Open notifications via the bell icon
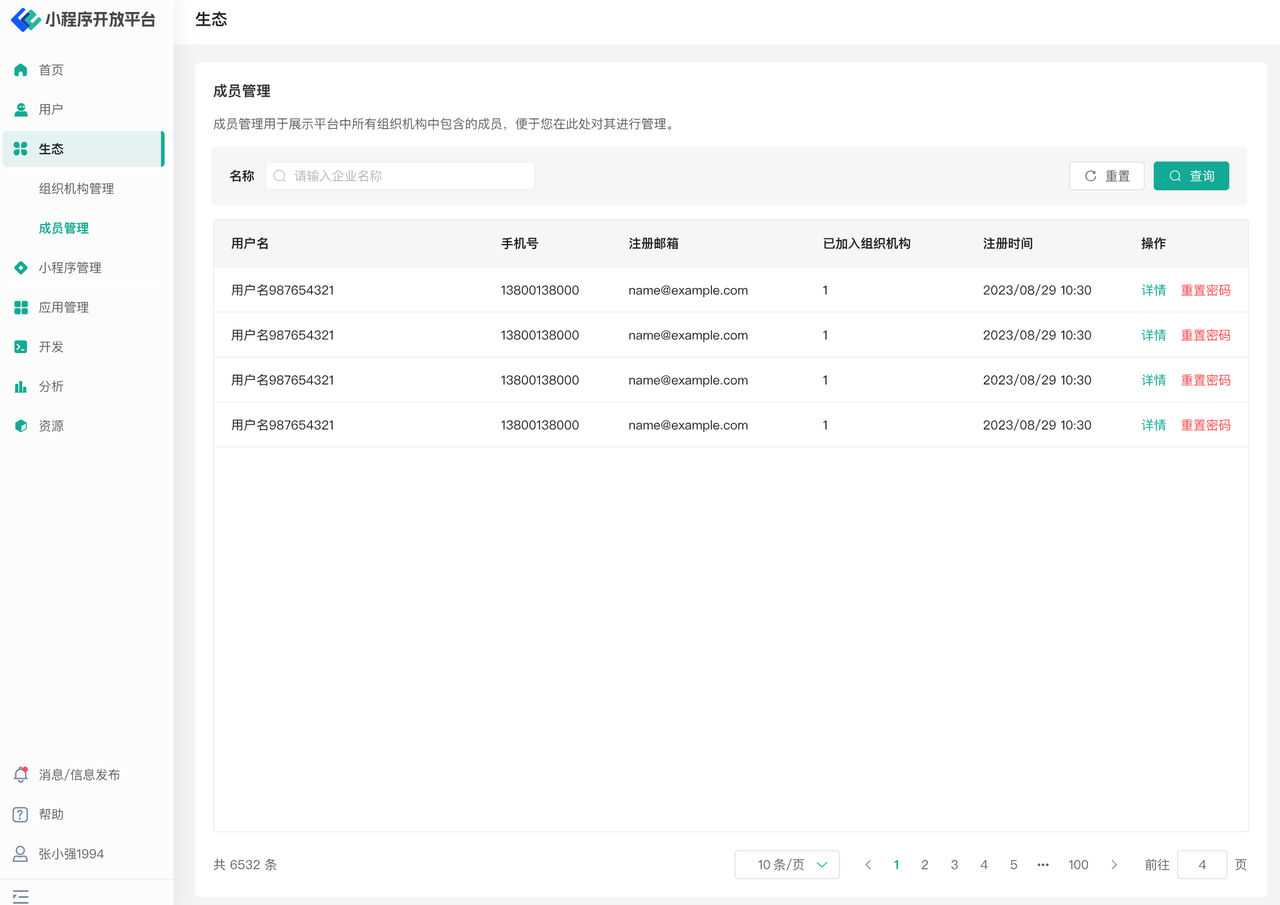This screenshot has height=905, width=1280. (x=20, y=775)
